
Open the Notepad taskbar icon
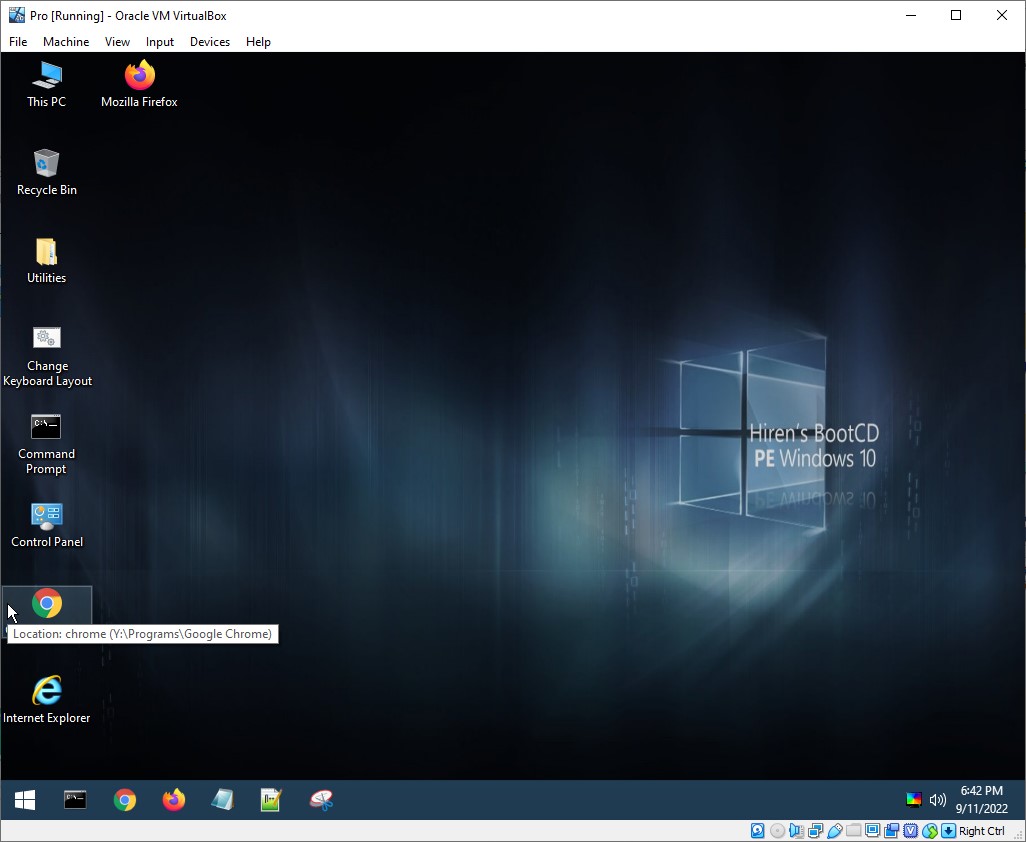click(222, 799)
